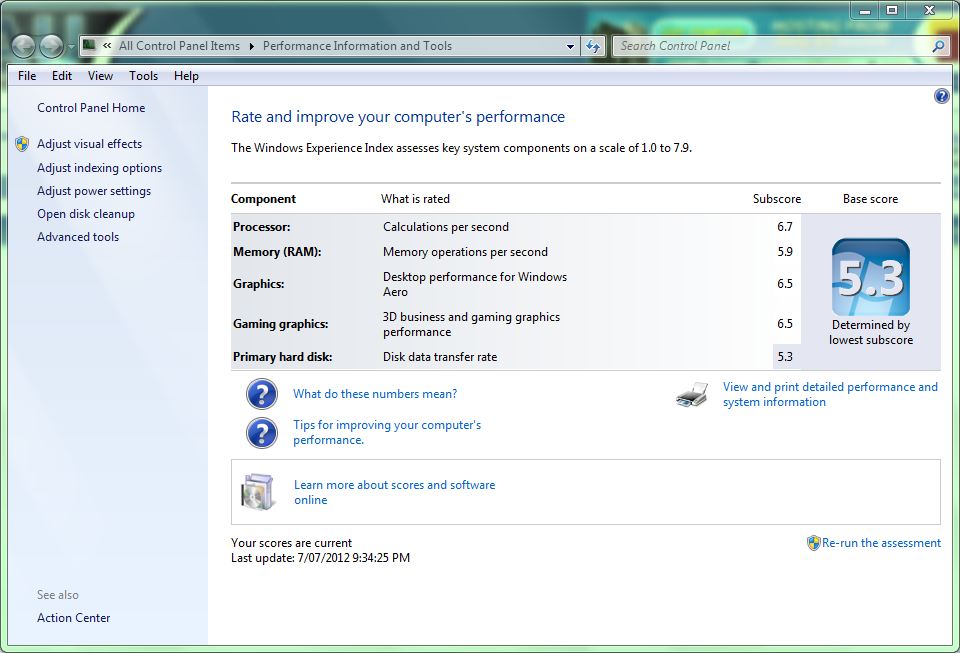The image size is (960, 653).
Task: View and print detailed performance information
Action: point(830,394)
